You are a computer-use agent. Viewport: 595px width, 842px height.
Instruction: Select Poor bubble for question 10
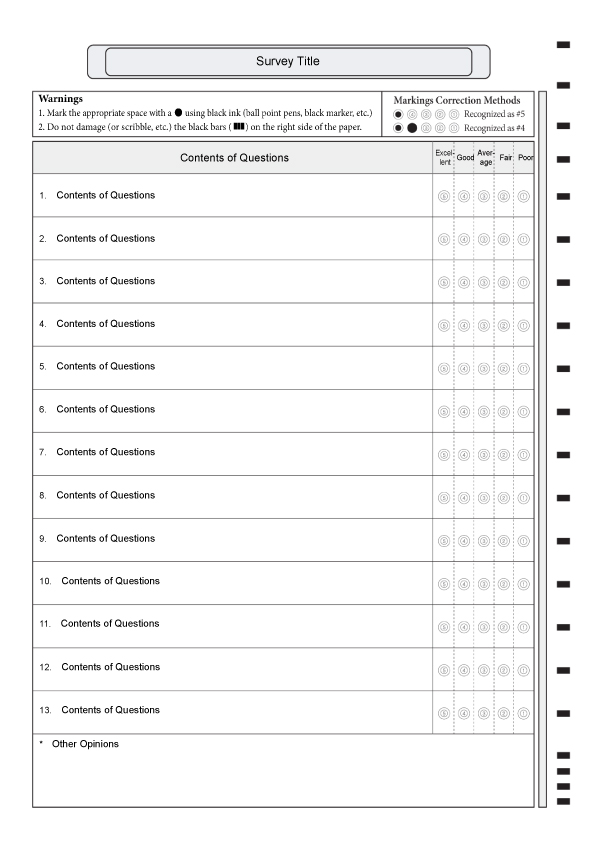(524, 584)
